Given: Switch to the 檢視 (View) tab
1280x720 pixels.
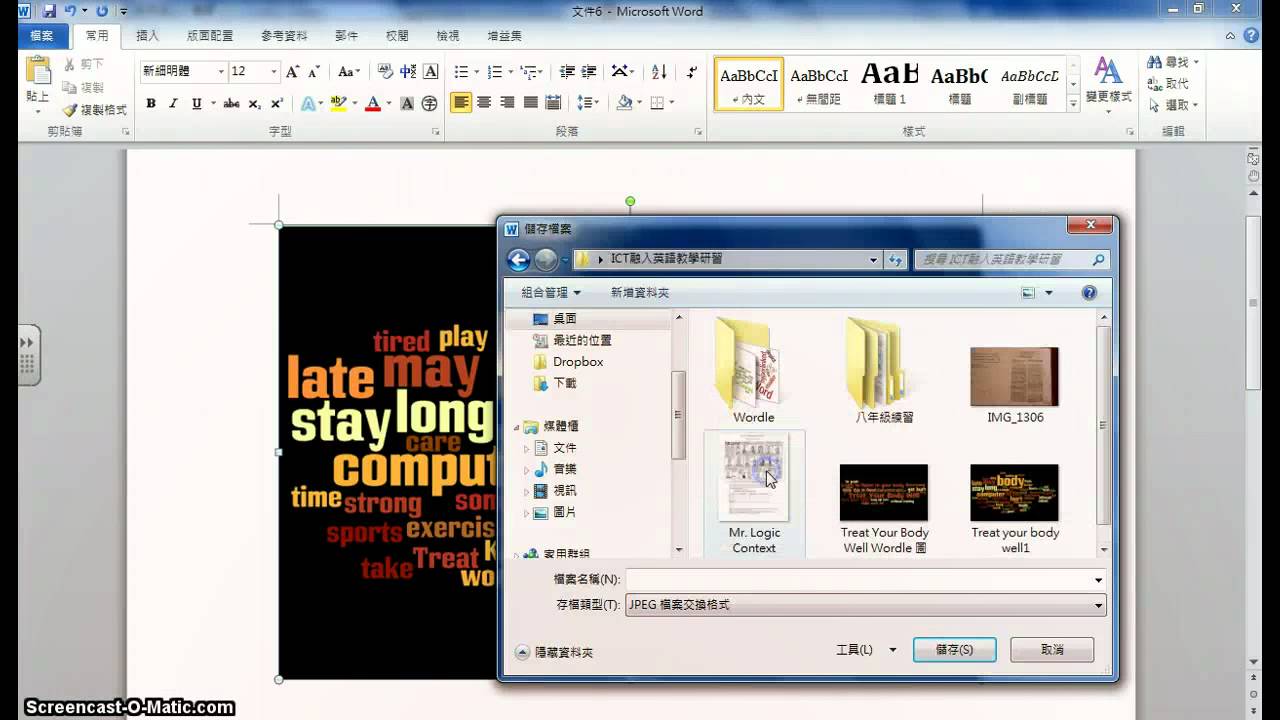Looking at the screenshot, I should click(x=447, y=36).
